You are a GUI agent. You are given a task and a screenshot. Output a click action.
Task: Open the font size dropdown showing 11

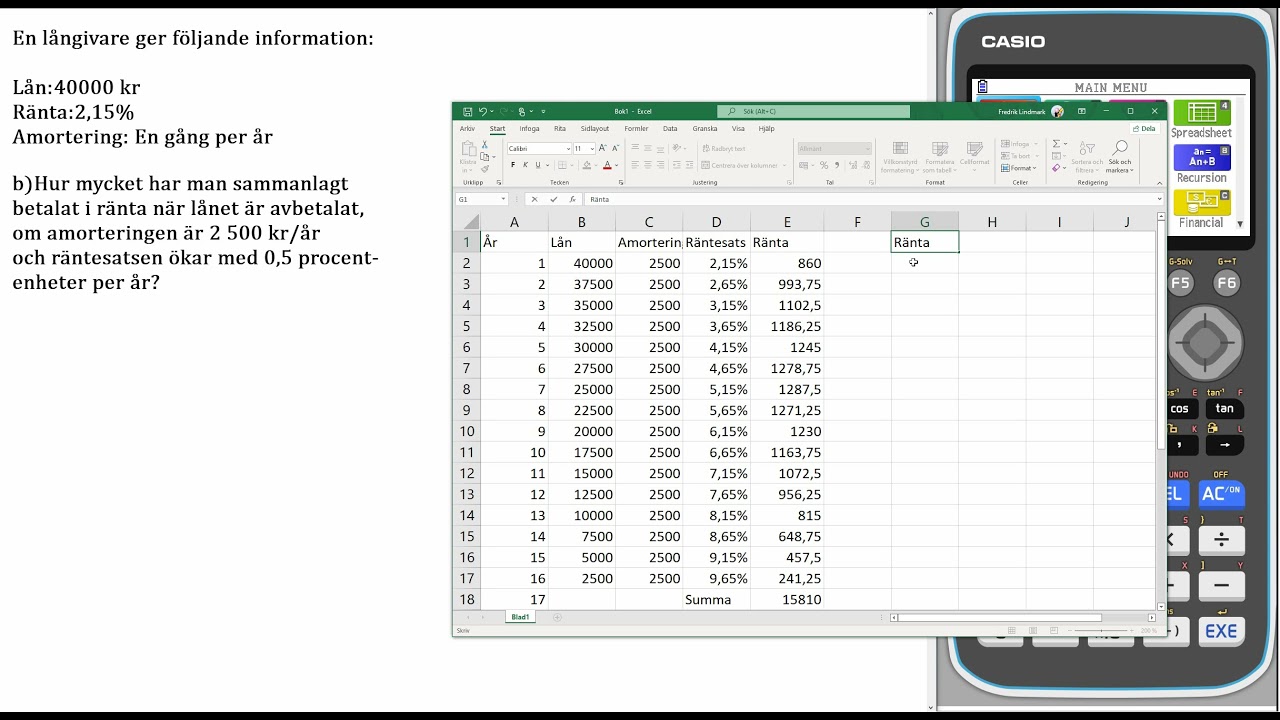(x=592, y=148)
